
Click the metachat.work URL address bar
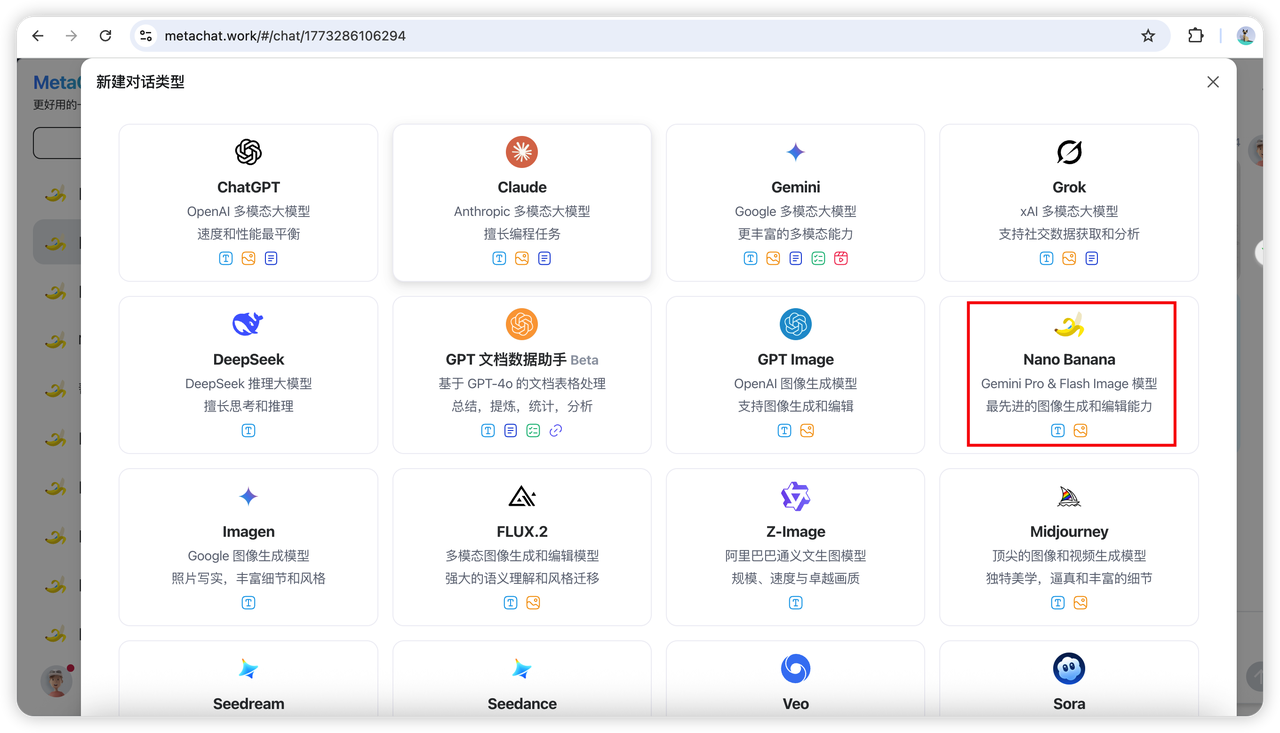650,36
